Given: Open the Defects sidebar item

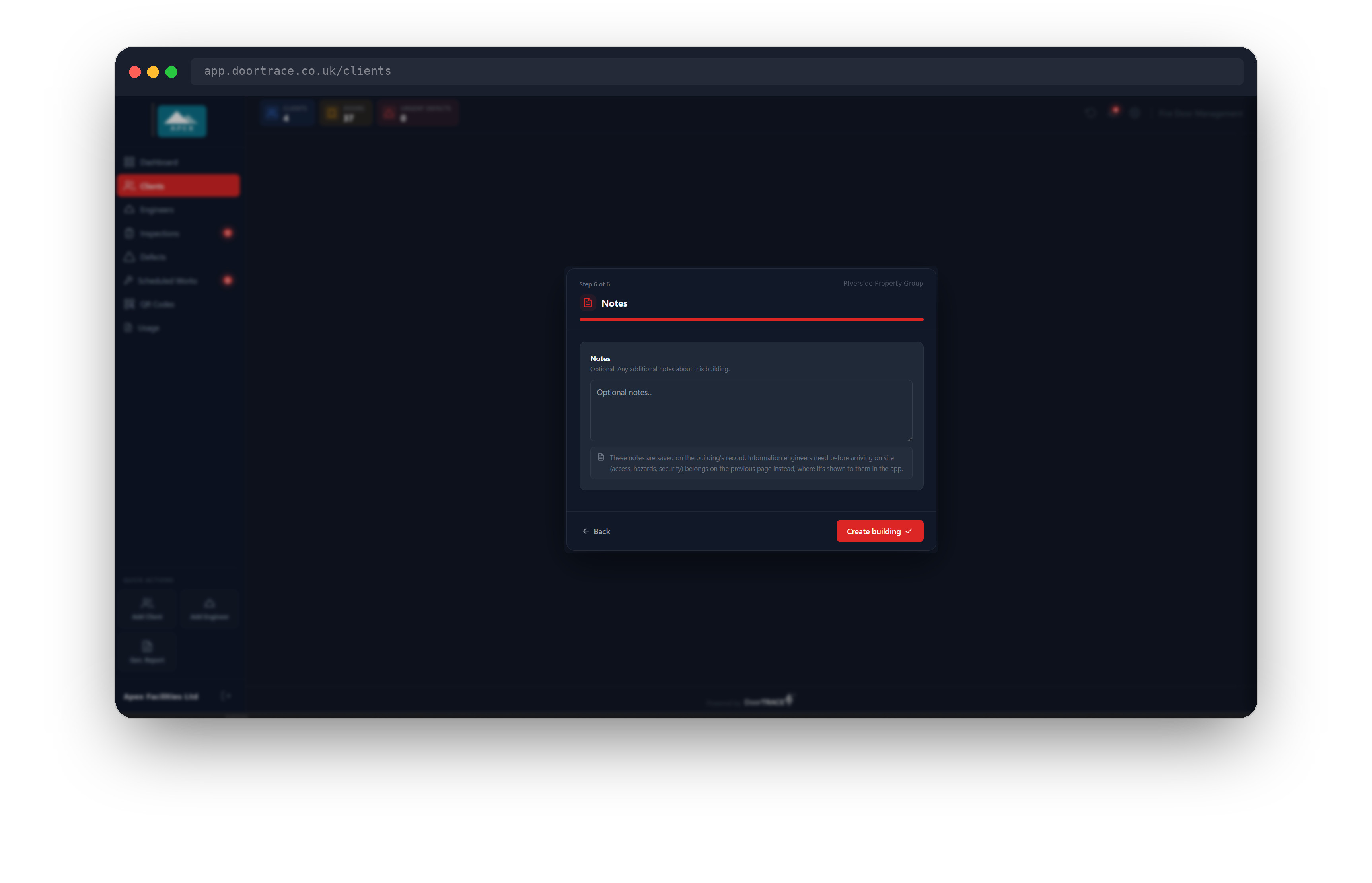Looking at the screenshot, I should [x=178, y=257].
